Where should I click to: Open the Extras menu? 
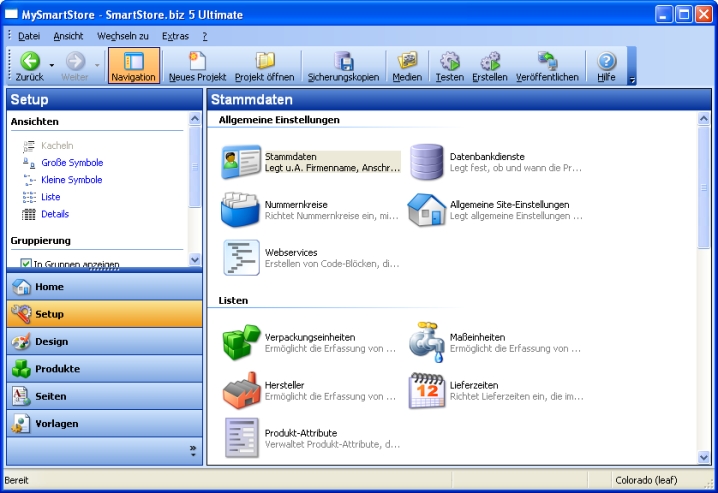point(175,35)
